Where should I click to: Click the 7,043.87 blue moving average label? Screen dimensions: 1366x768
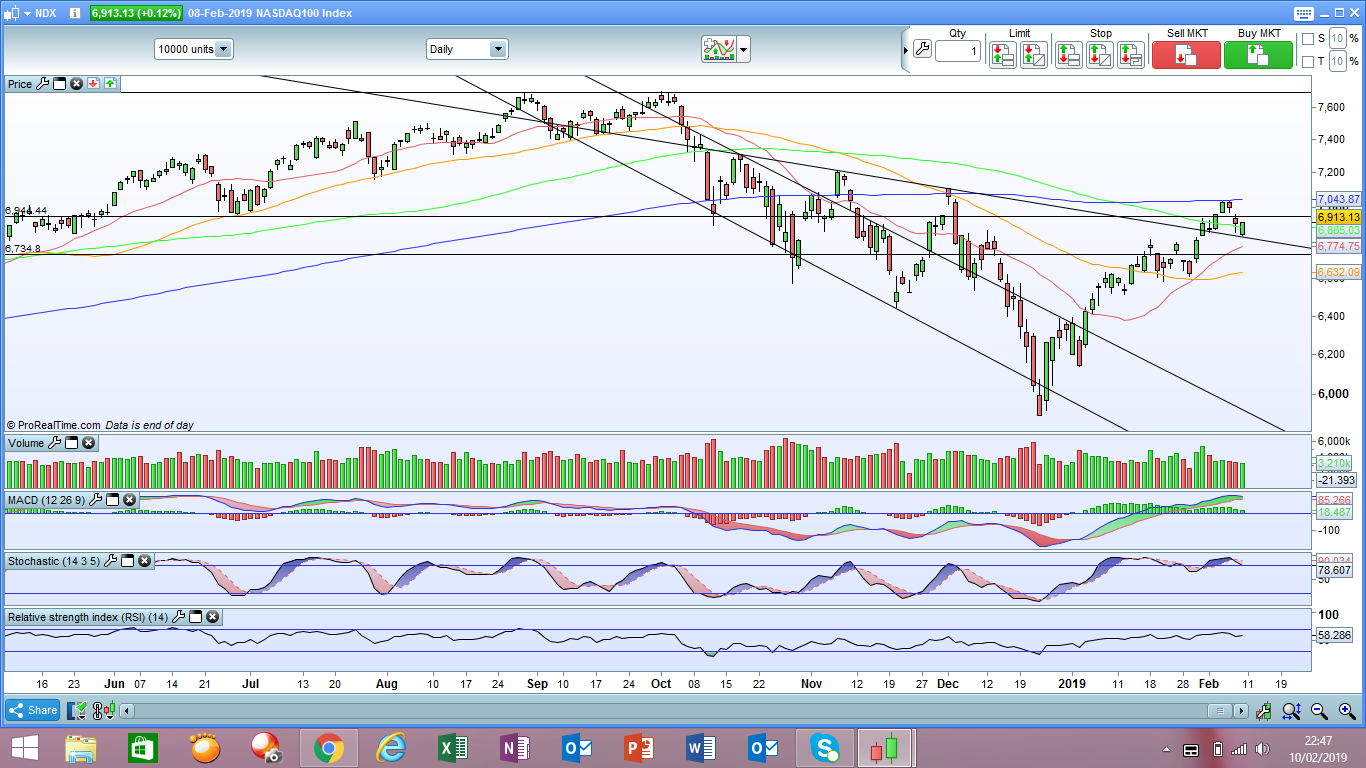pyautogui.click(x=1339, y=199)
